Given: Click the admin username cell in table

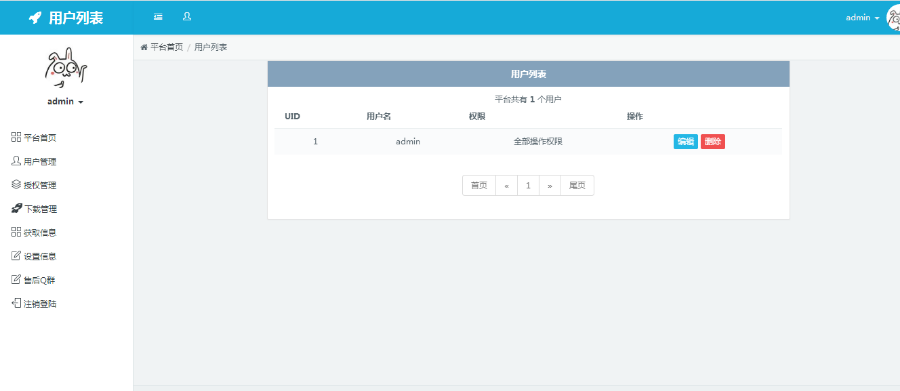Looking at the screenshot, I should tap(408, 141).
